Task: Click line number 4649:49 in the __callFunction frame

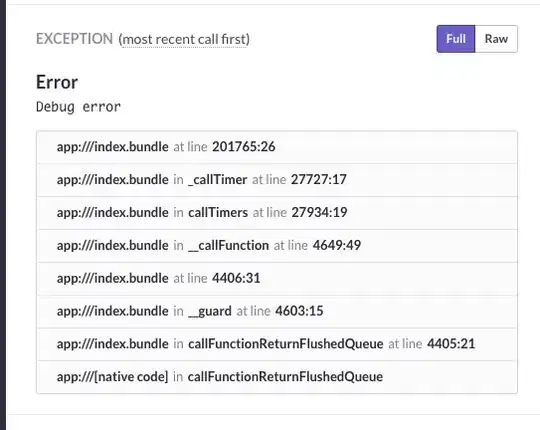Action: point(337,245)
